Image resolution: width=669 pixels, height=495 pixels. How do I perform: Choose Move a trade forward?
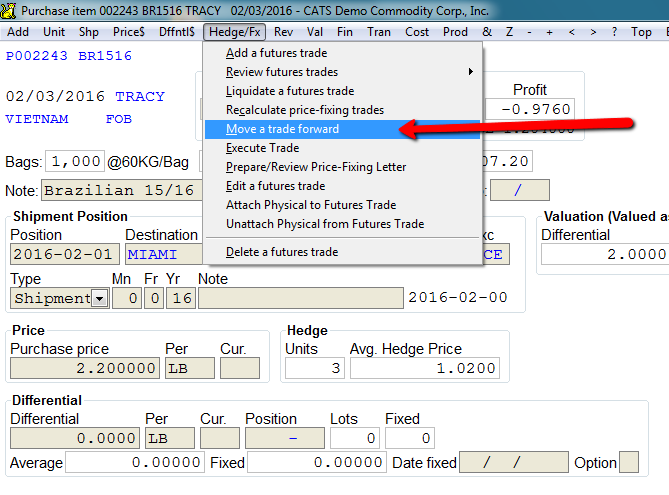[x=343, y=129]
